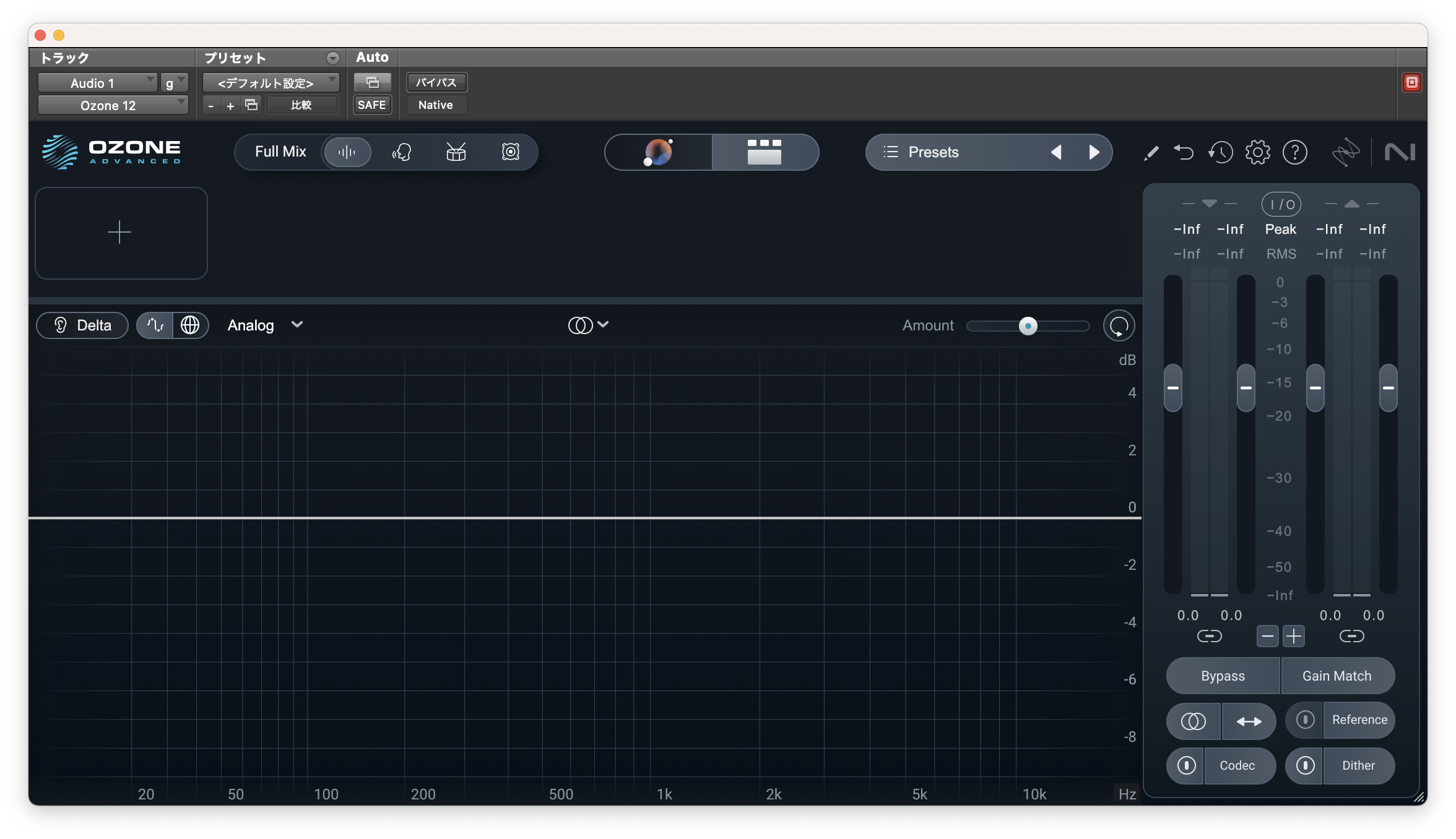
Task: Add a module with the plus box
Action: click(x=120, y=233)
